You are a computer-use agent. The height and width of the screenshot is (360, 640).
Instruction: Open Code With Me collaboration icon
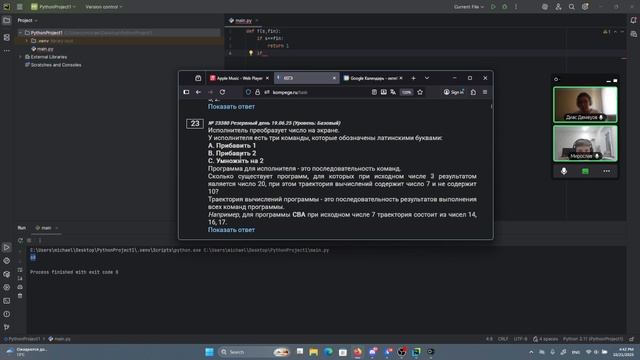558,7
